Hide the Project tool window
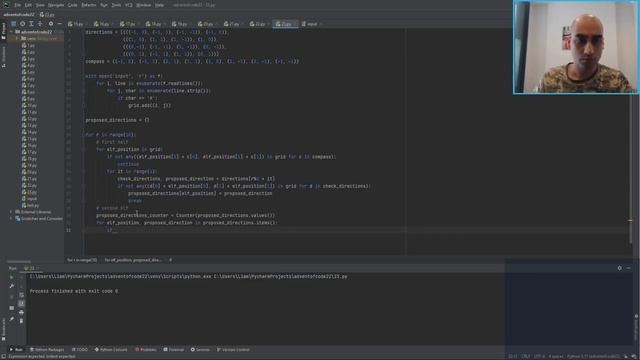640x360 pixels. 60,24
